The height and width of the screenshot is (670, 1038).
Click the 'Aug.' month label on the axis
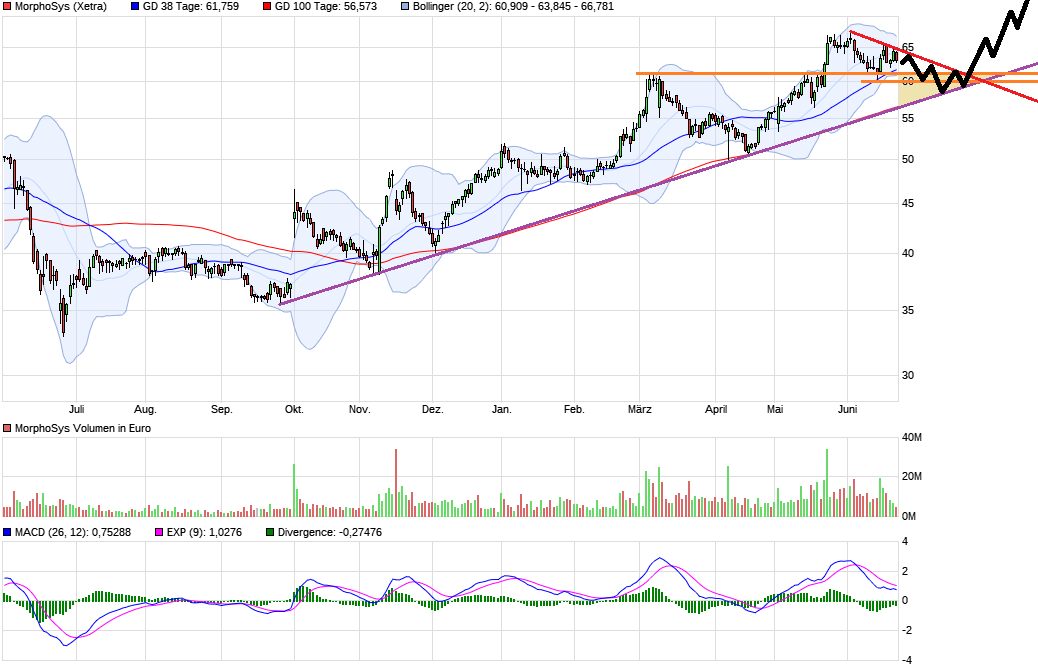click(x=146, y=409)
